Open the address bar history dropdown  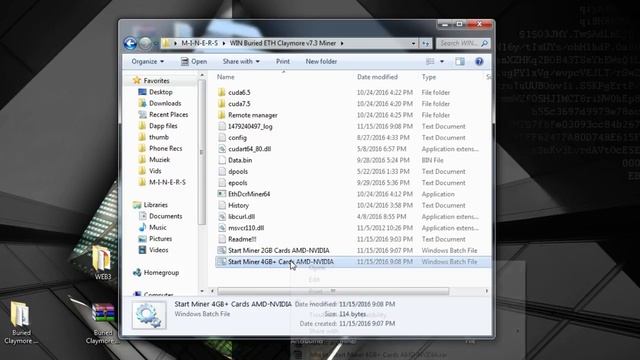pyautogui.click(x=413, y=43)
